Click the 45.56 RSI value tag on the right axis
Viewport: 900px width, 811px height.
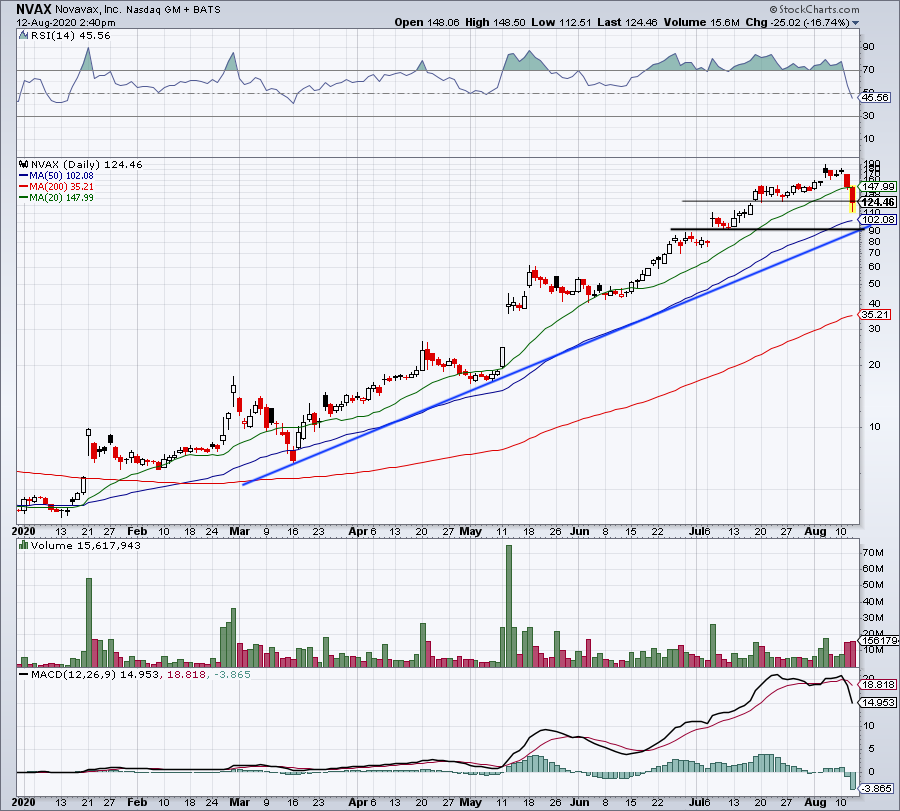(x=875, y=98)
